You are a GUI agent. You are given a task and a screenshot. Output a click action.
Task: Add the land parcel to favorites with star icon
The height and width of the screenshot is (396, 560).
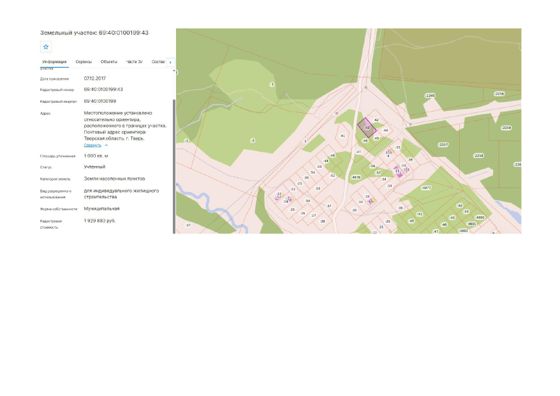(x=46, y=47)
